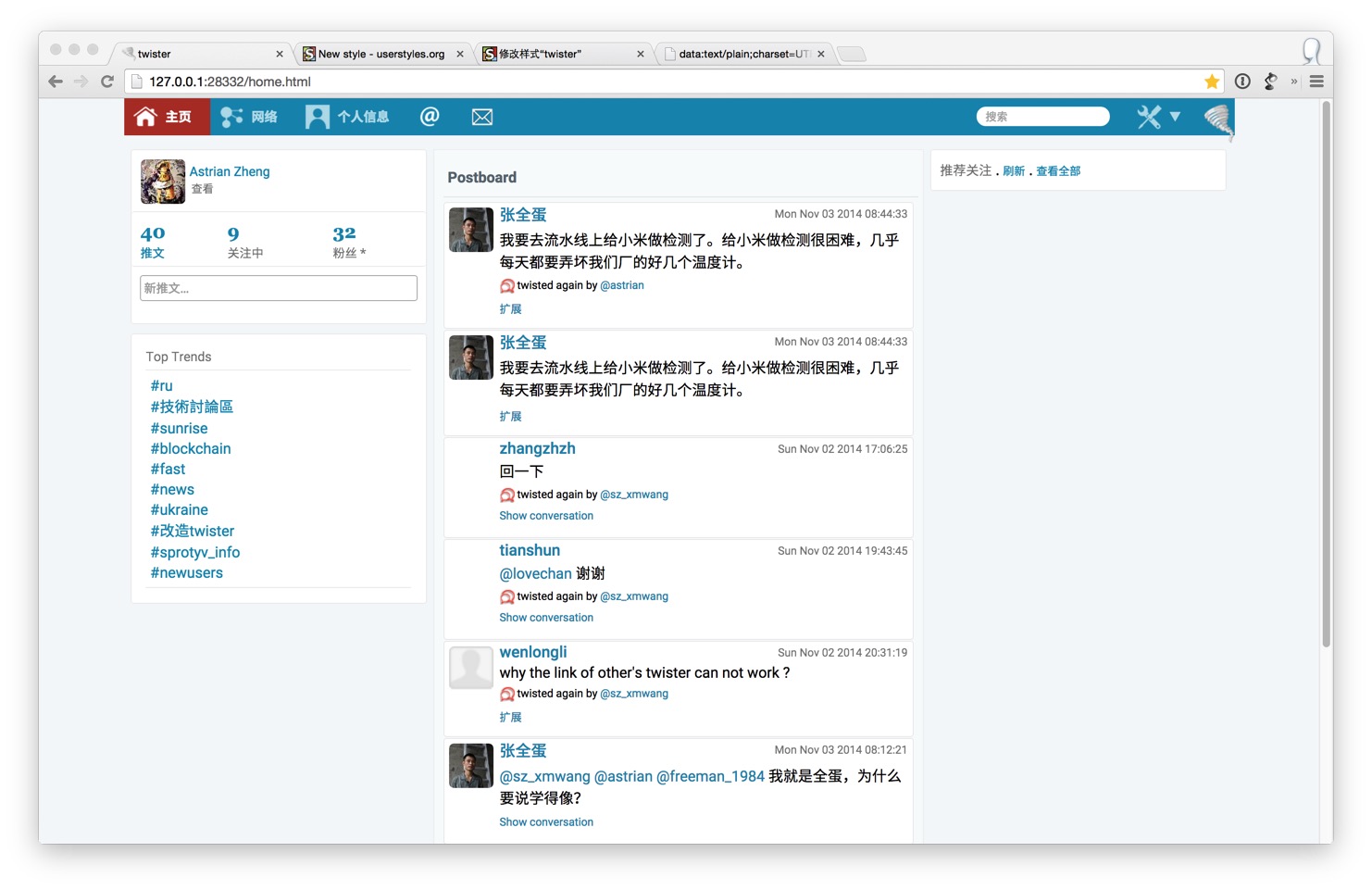Show more extensions chevron

click(1294, 81)
